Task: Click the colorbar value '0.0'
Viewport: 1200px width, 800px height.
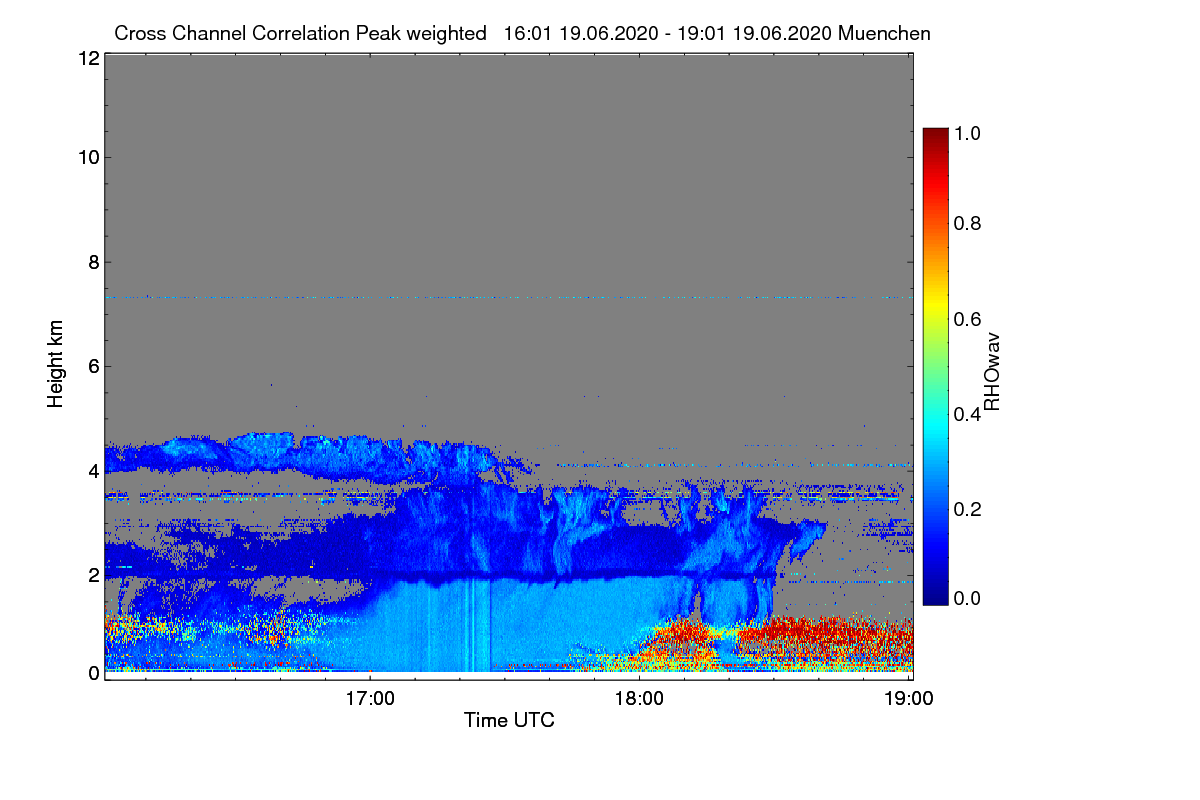Action: pos(967,598)
